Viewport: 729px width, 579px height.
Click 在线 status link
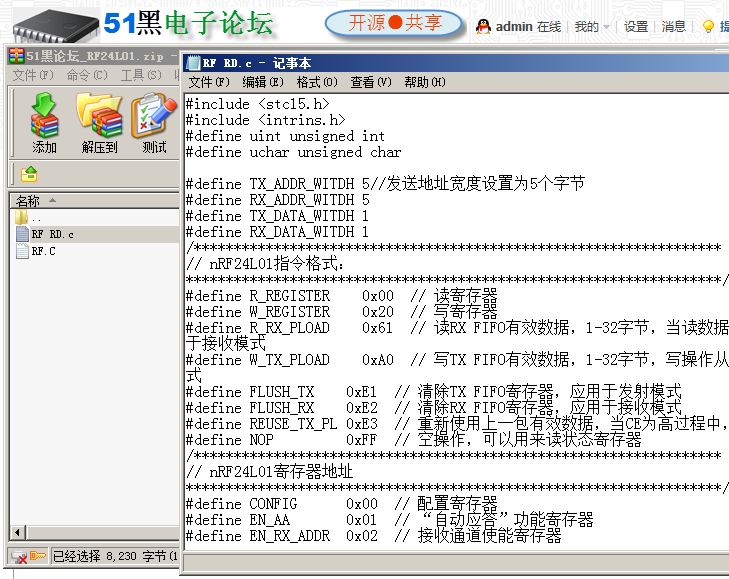pyautogui.click(x=549, y=27)
